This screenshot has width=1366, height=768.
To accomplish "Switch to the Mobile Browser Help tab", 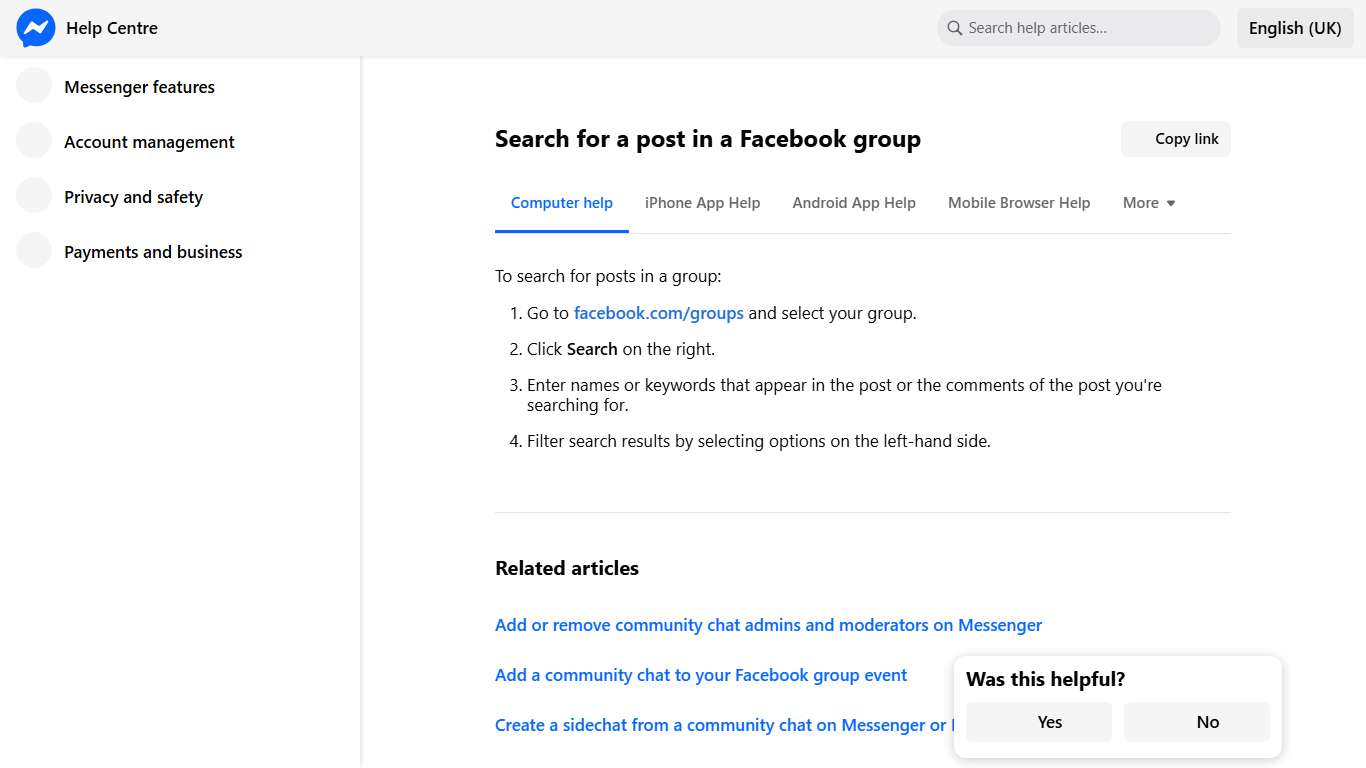I will [1018, 202].
